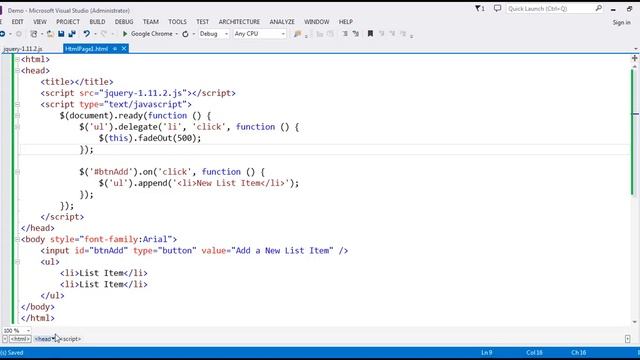640x360 pixels.
Task: Click the Refresh browser icon
Action: 185,34
